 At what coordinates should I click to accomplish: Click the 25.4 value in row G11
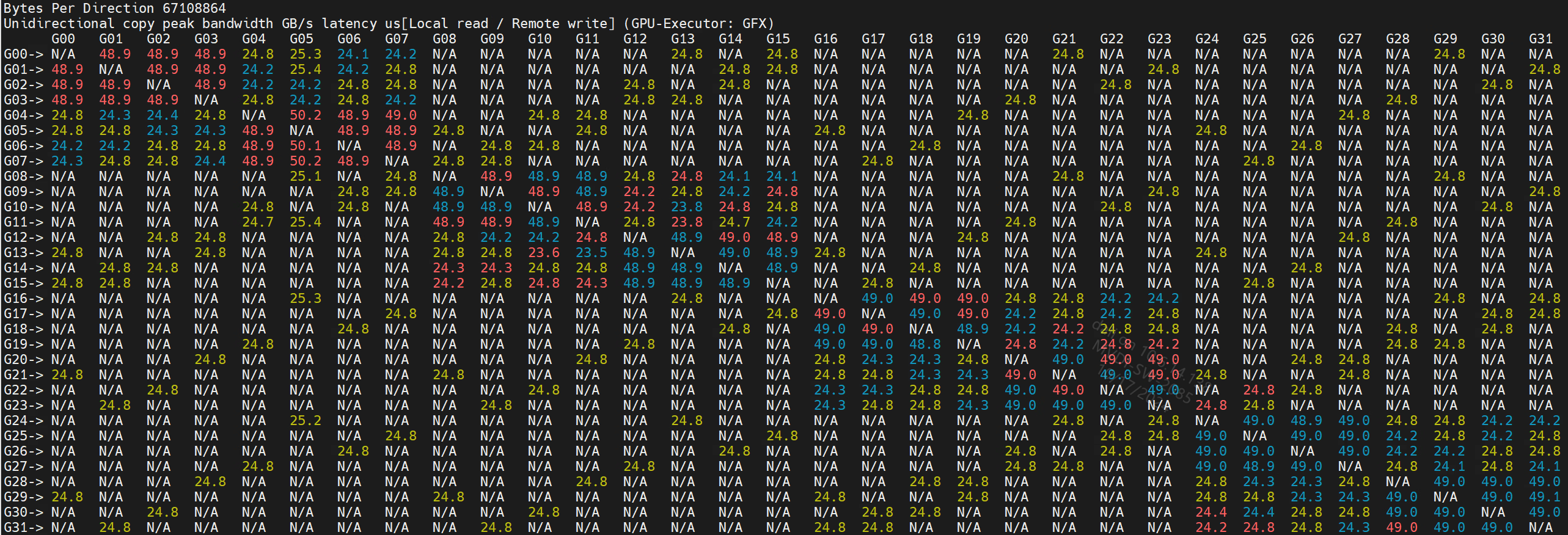click(306, 222)
